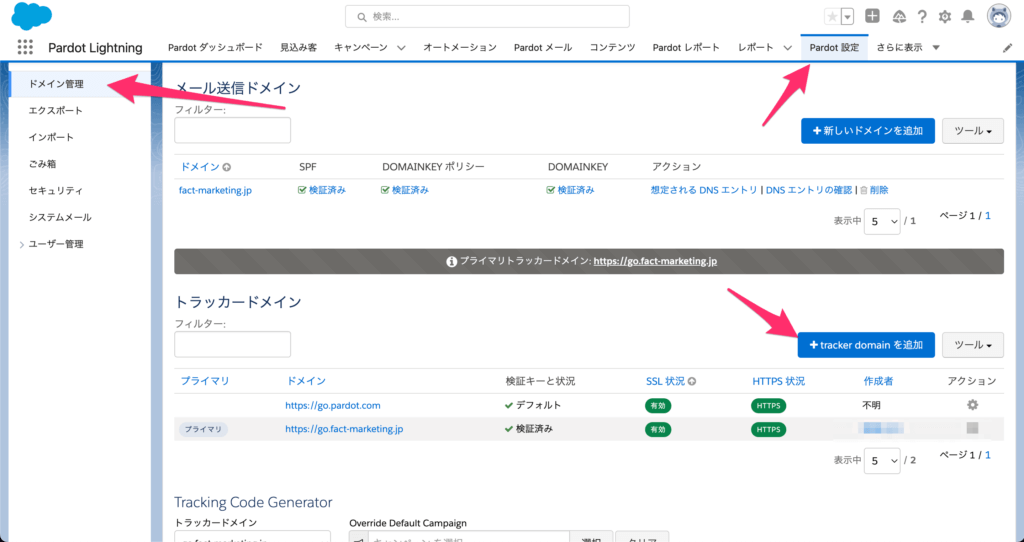Open ツール dropdown in the tracker domain section
This screenshot has width=1024, height=542.
972,345
